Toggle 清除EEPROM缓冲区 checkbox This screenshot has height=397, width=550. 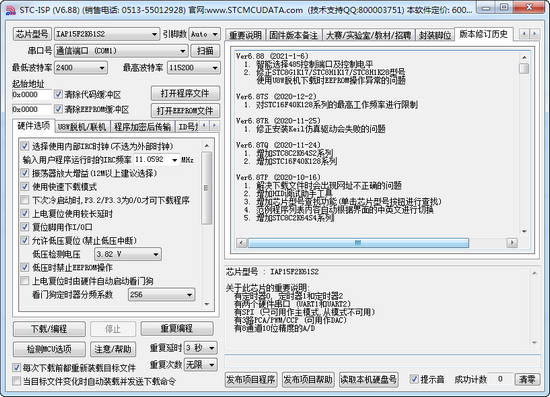point(59,109)
